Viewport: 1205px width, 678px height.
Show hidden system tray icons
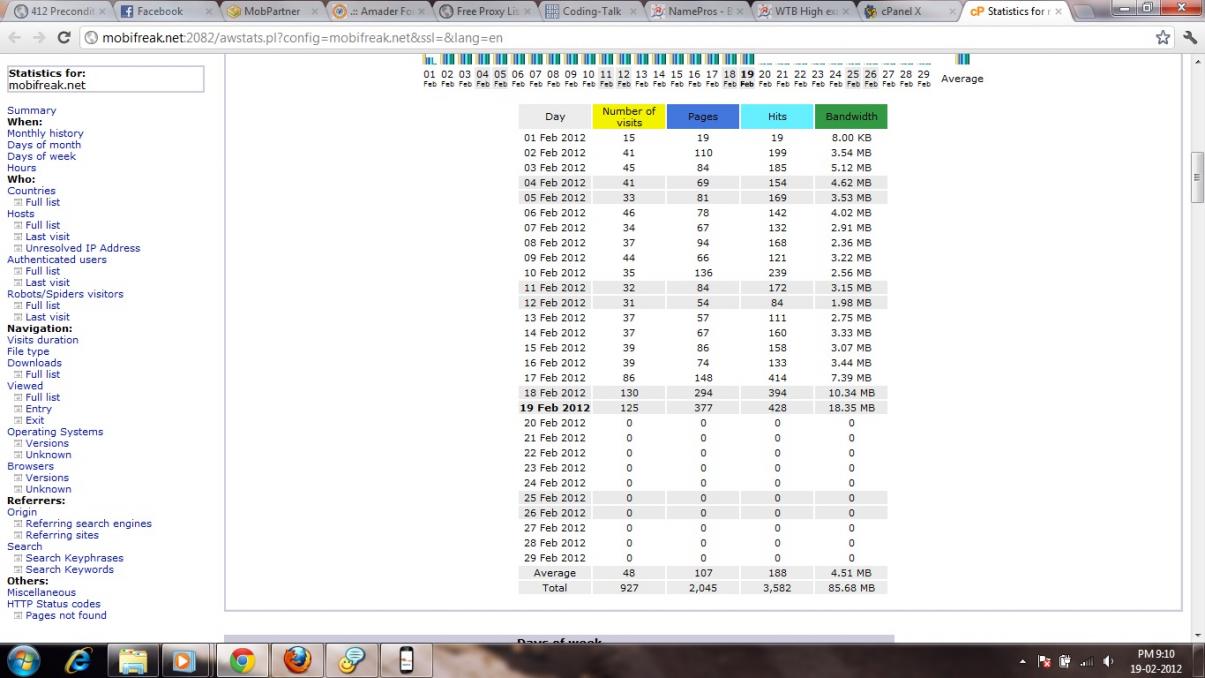pos(1024,661)
